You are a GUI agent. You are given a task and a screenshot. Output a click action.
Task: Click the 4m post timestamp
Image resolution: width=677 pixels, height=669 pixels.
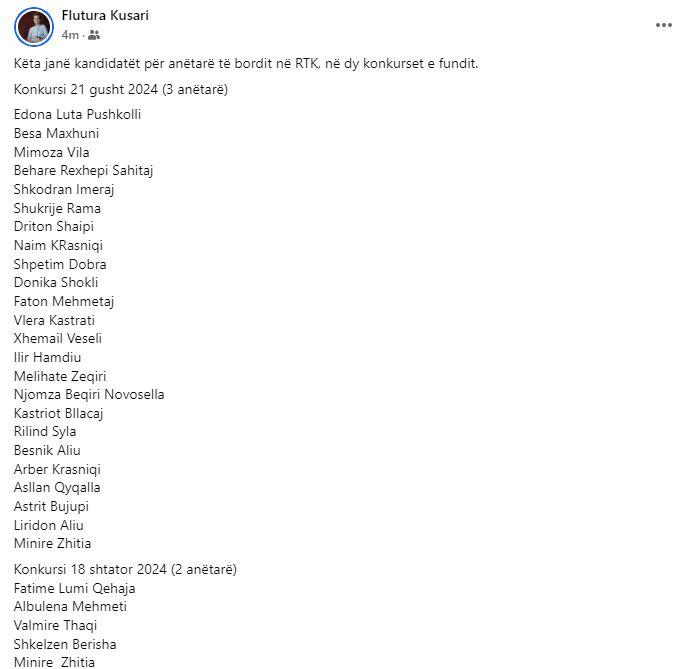tap(70, 35)
